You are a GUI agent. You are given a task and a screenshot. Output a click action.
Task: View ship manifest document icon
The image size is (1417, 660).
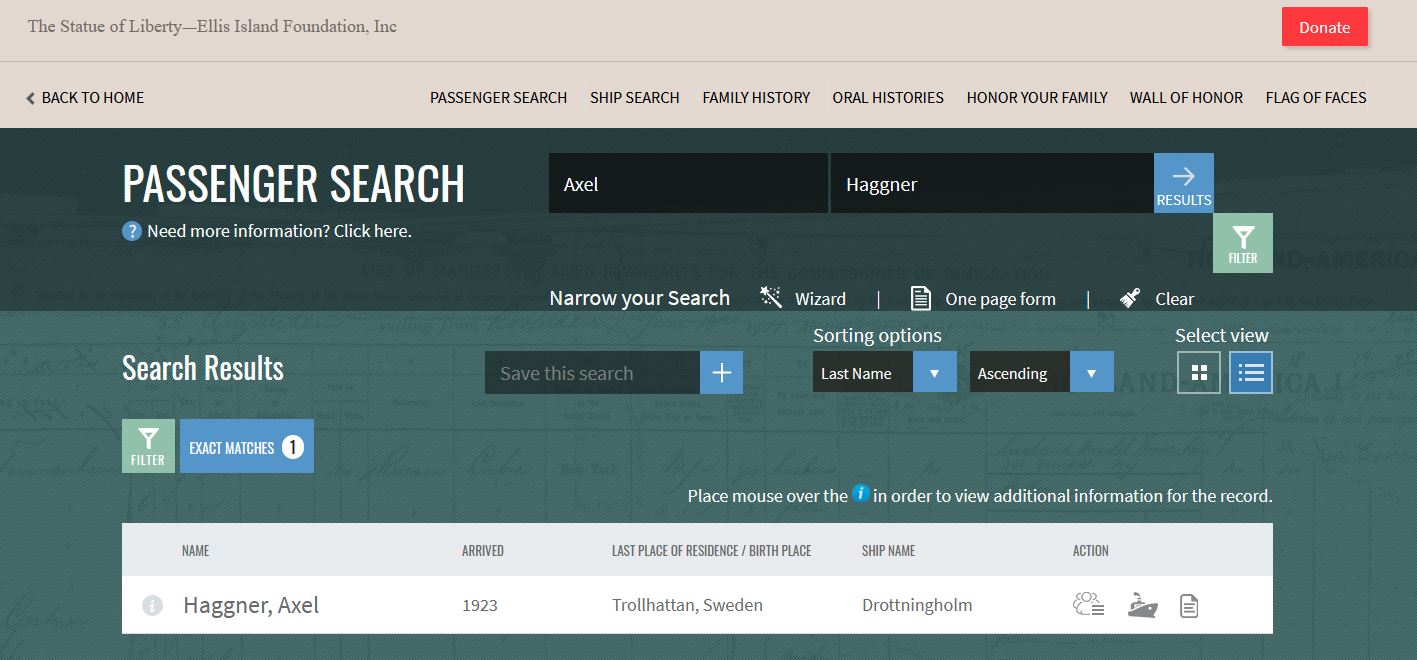pyautogui.click(x=1189, y=605)
